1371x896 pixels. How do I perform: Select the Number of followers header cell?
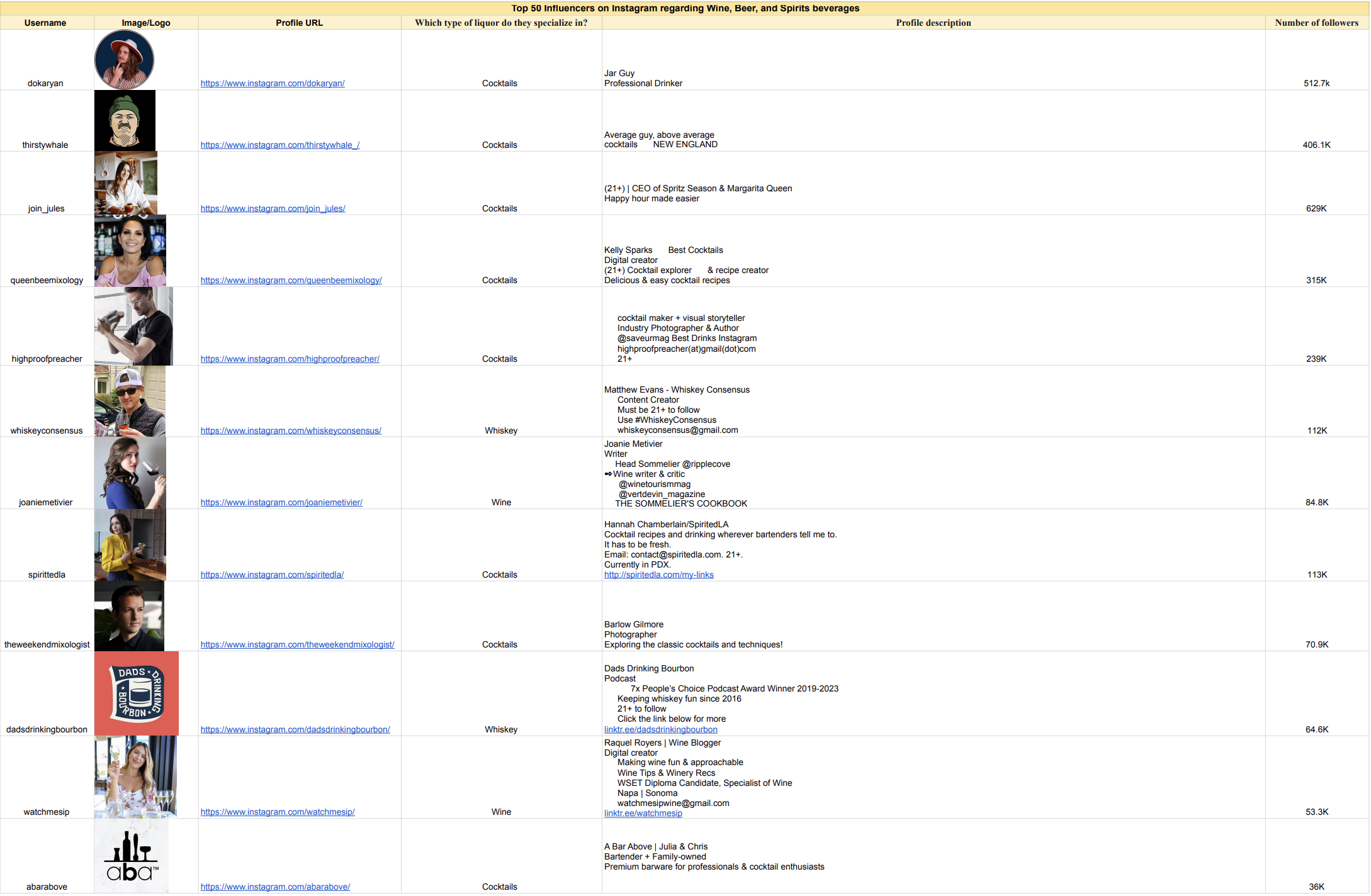tap(1316, 23)
